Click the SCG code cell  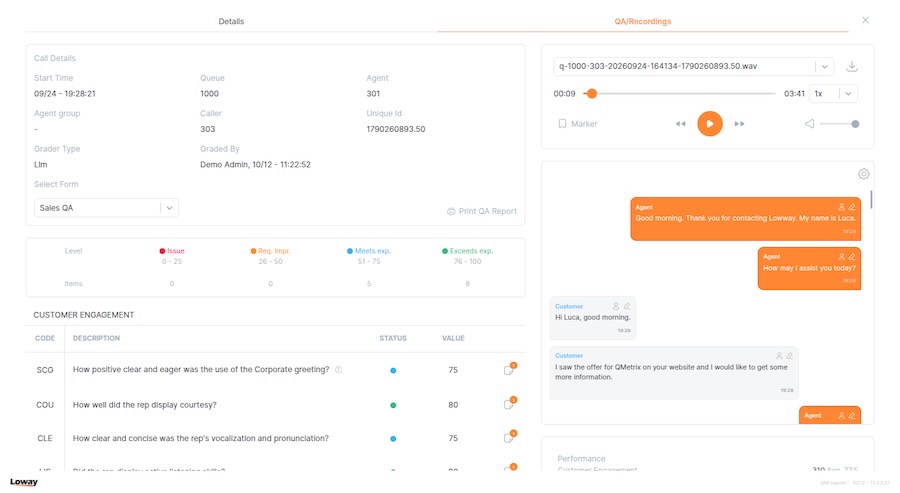45,370
